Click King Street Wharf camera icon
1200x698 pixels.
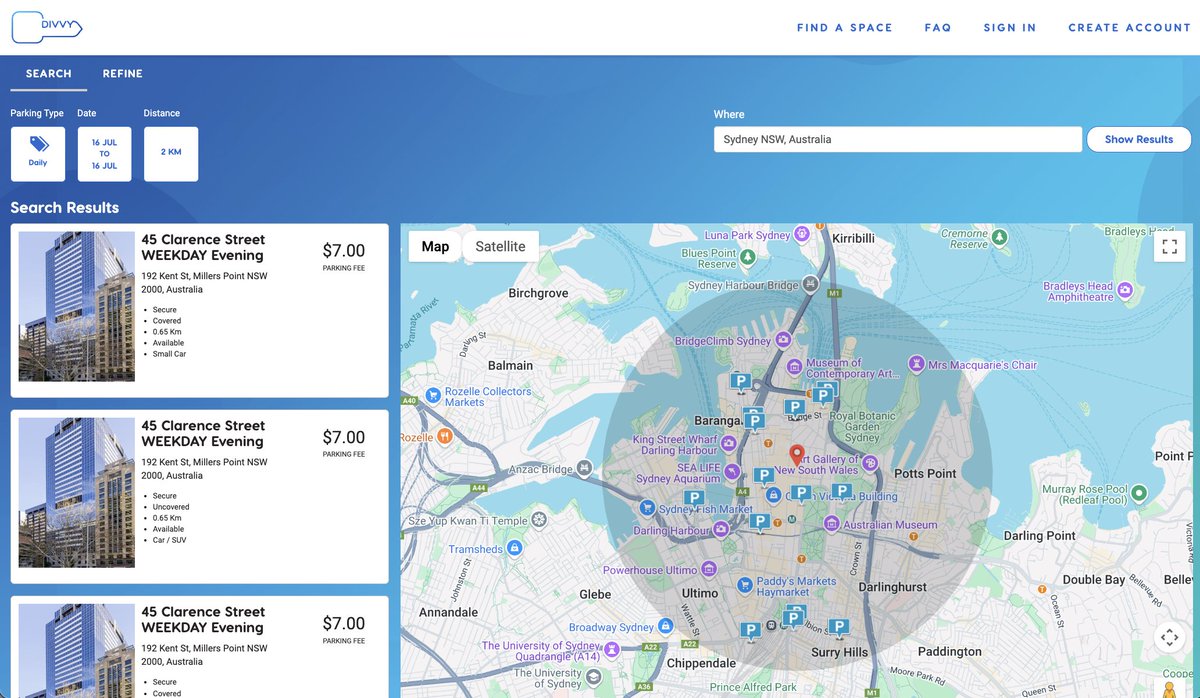coord(729,443)
